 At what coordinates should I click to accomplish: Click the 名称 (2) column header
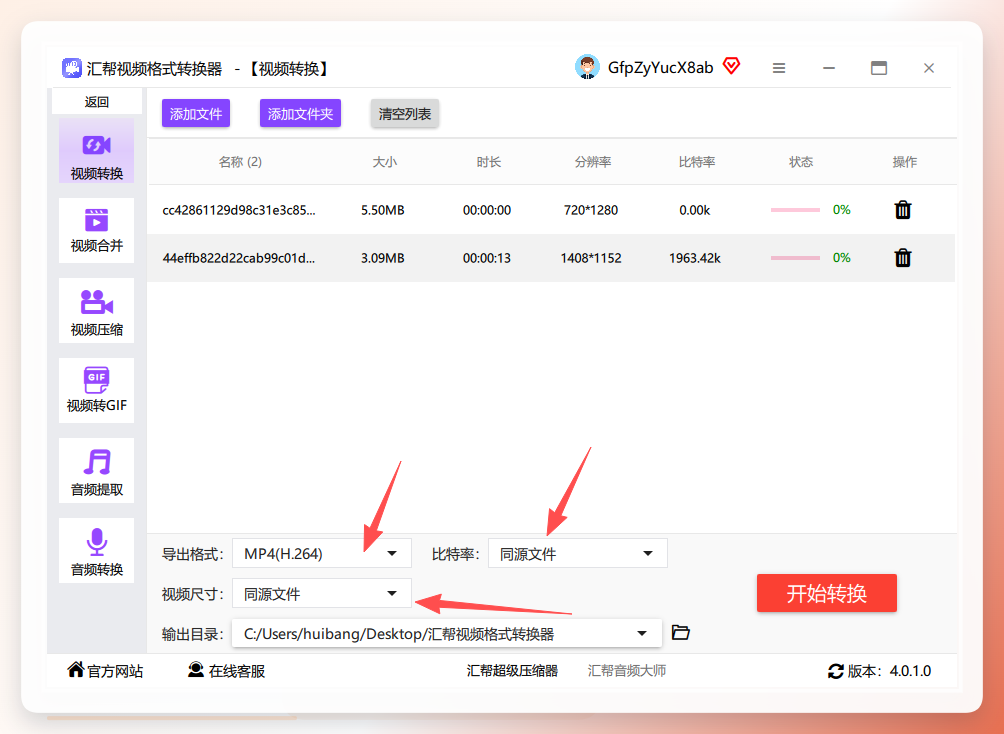pos(240,162)
